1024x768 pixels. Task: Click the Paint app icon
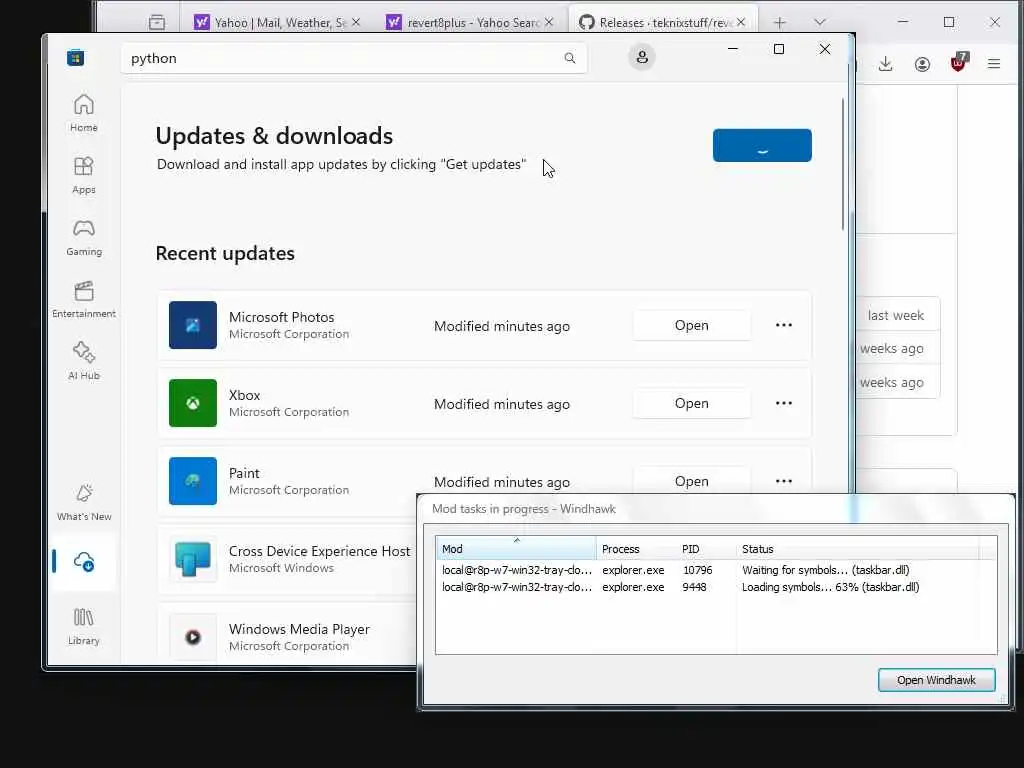coord(193,481)
